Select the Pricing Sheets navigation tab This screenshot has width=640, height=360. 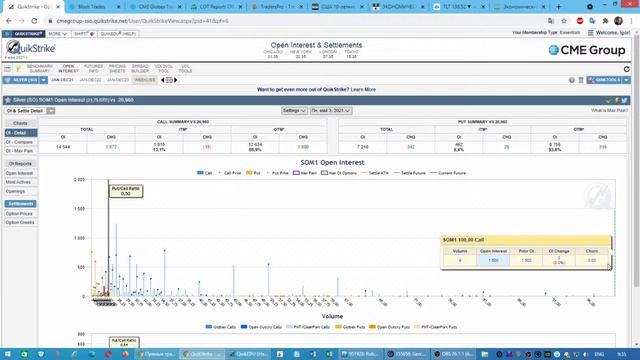117,69
